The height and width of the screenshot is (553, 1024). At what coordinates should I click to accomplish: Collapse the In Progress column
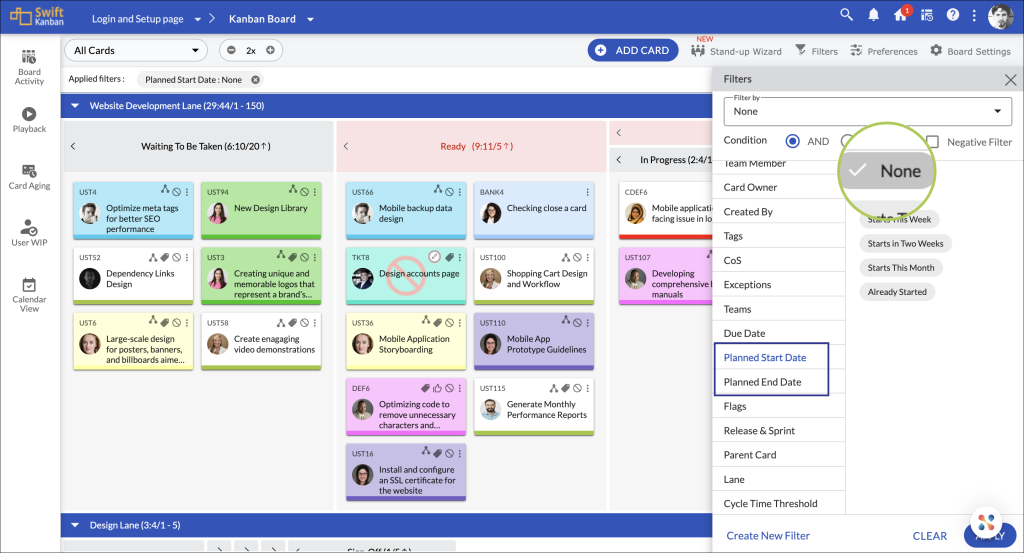pyautogui.click(x=619, y=159)
